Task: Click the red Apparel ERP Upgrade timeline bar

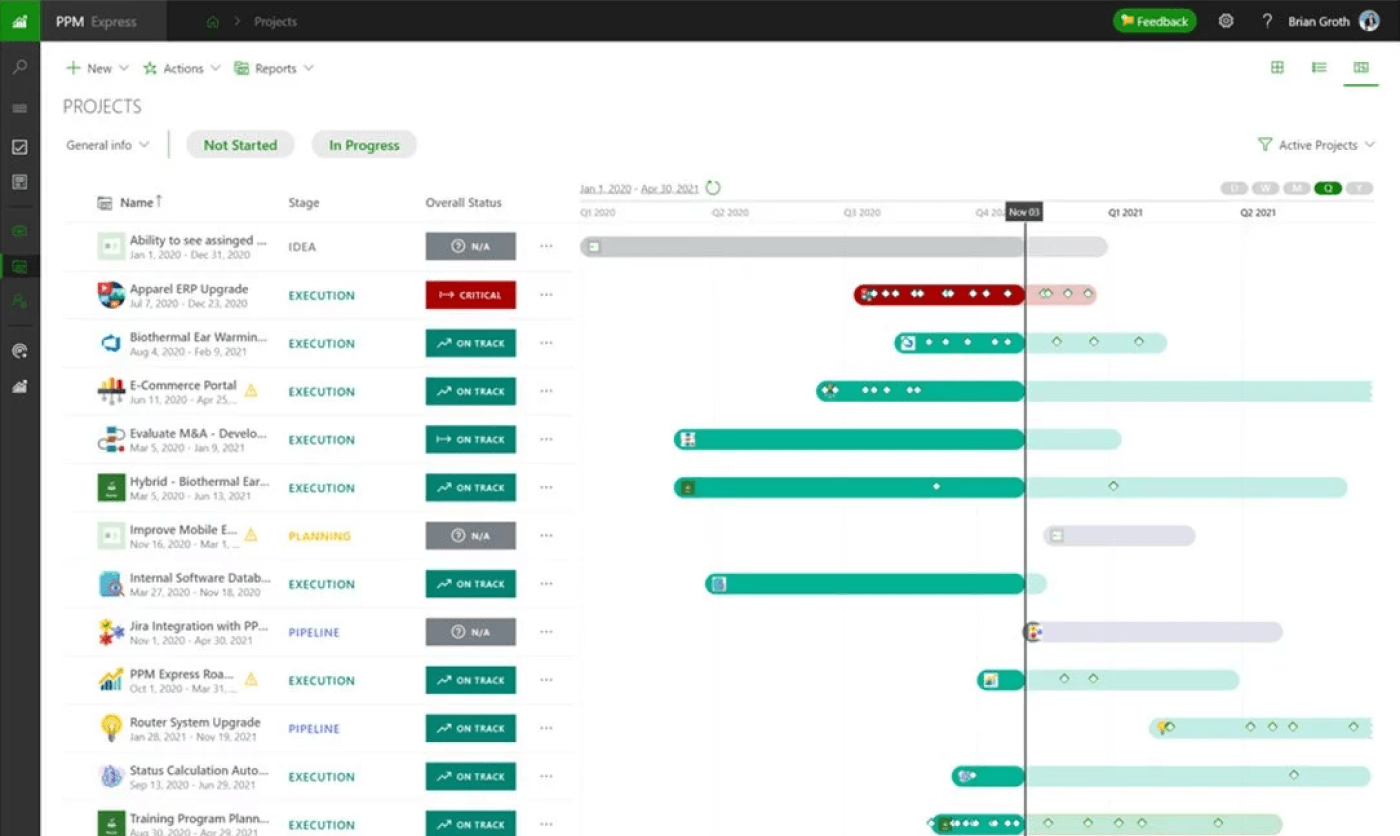Action: (x=938, y=295)
